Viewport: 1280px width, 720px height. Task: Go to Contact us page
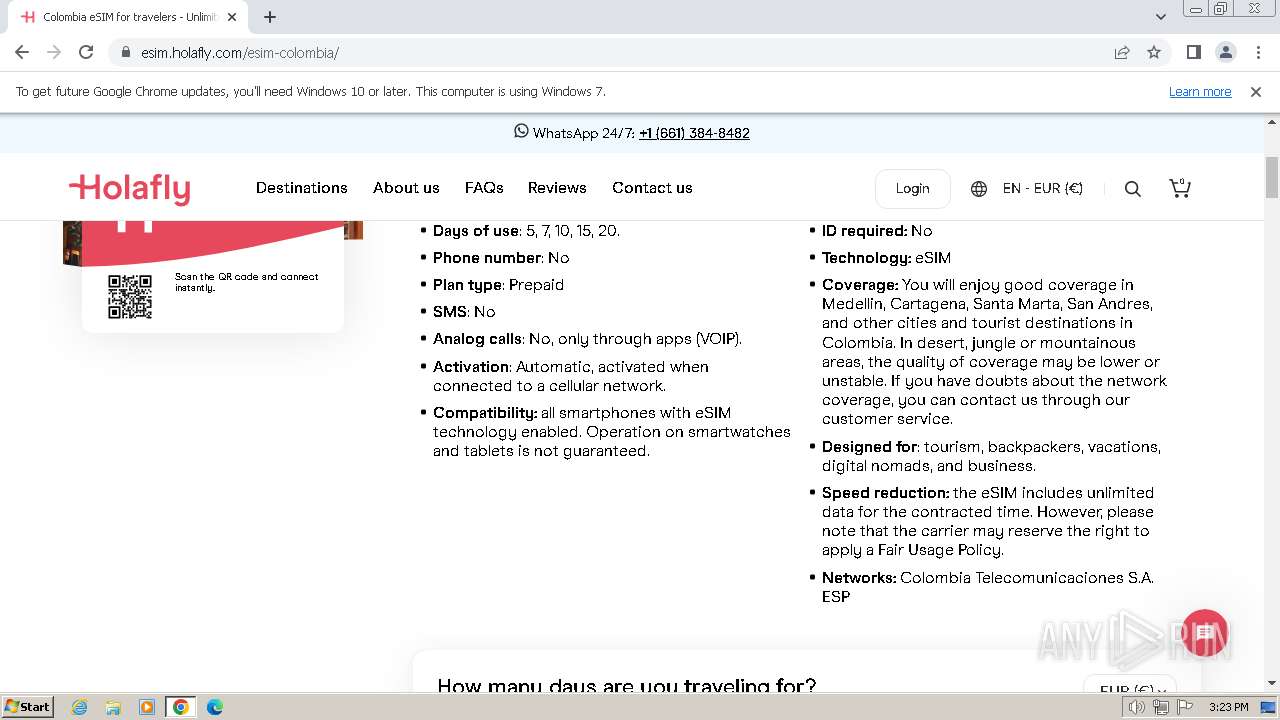652,188
